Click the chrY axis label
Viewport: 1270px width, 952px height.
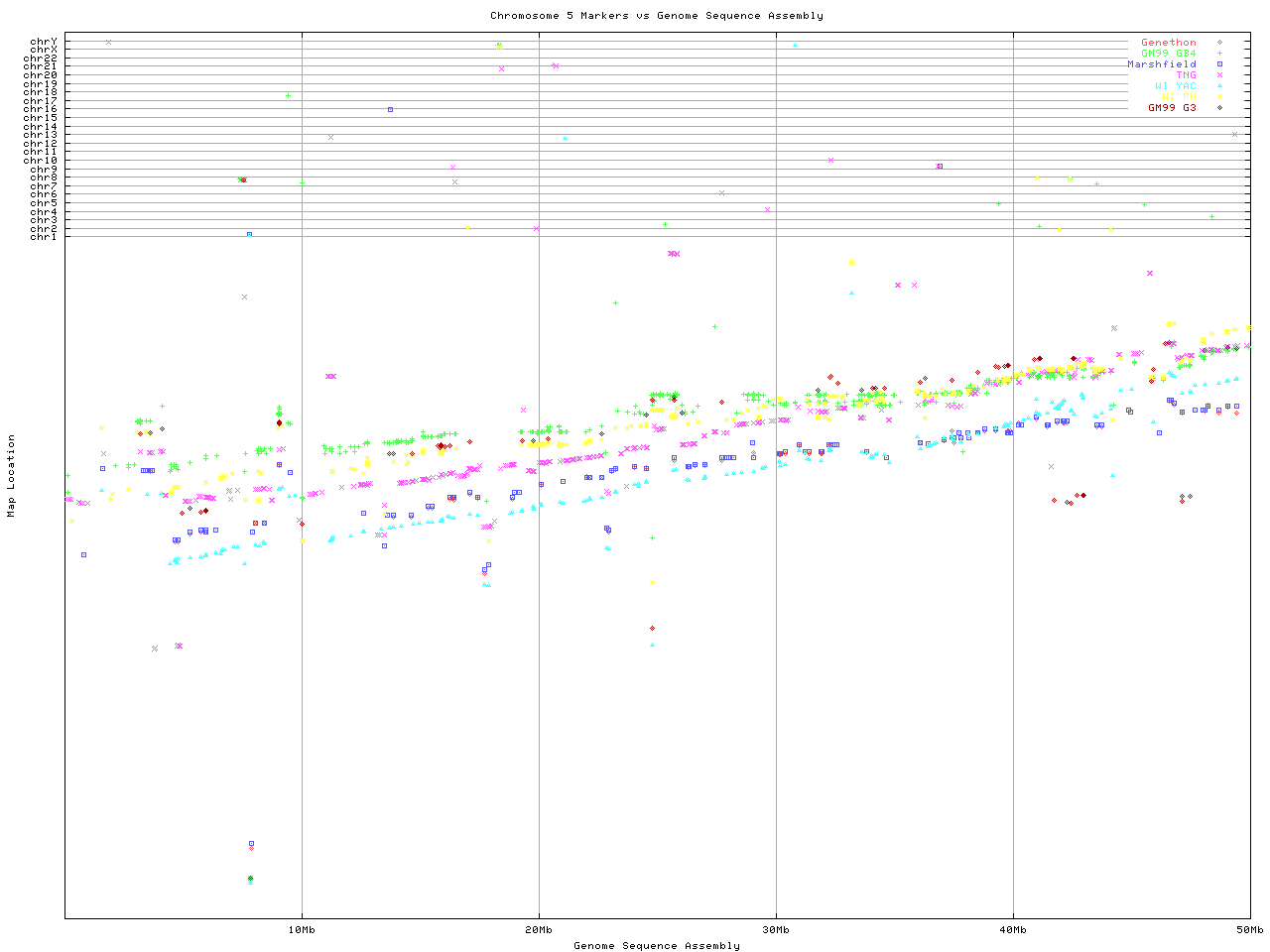[44, 42]
